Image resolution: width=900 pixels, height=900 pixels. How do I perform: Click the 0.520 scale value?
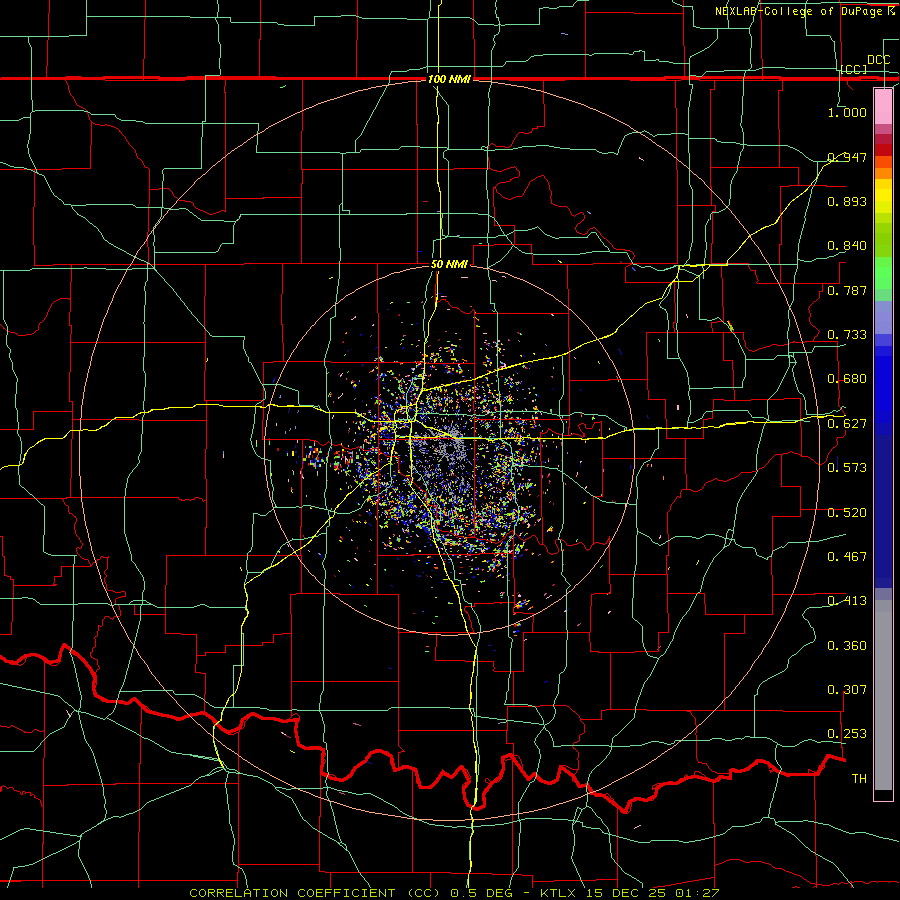coord(847,513)
